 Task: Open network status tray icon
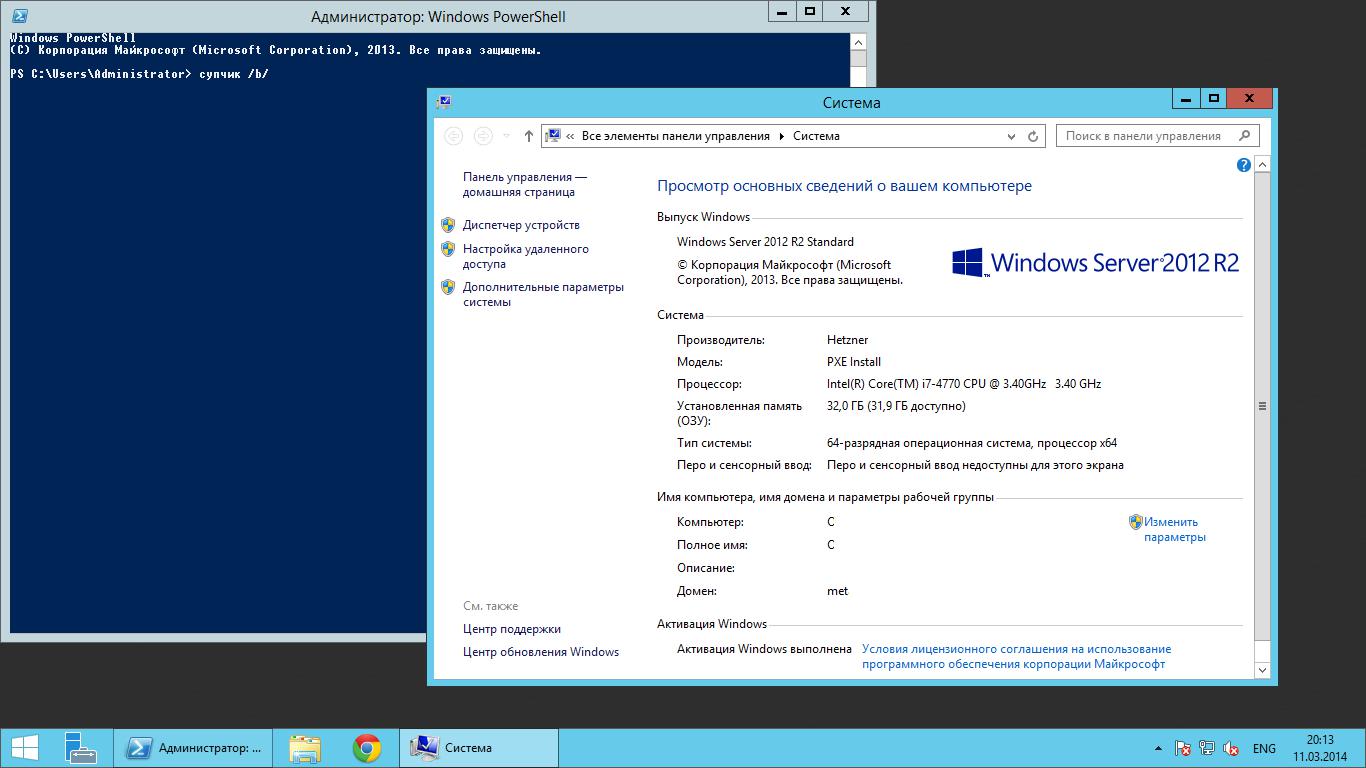[x=1207, y=748]
